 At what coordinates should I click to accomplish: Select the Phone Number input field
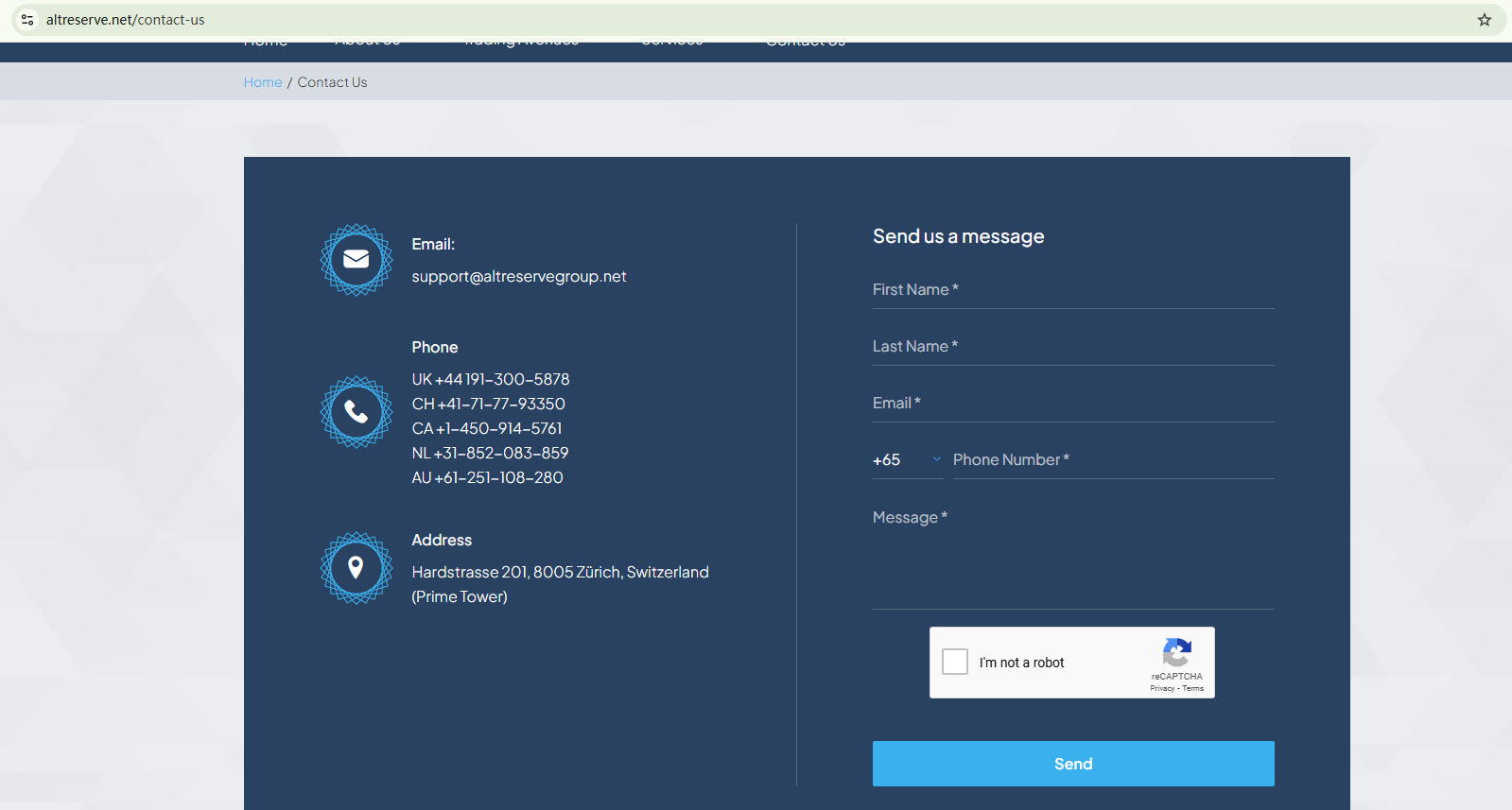(1112, 460)
